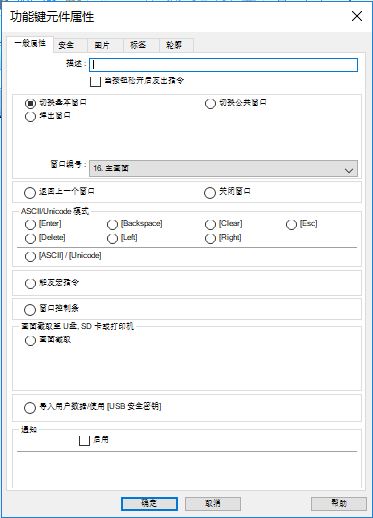Image resolution: width=373 pixels, height=518 pixels.
Task: Select the 切换公共窗口 radio option
Action: (x=210, y=104)
